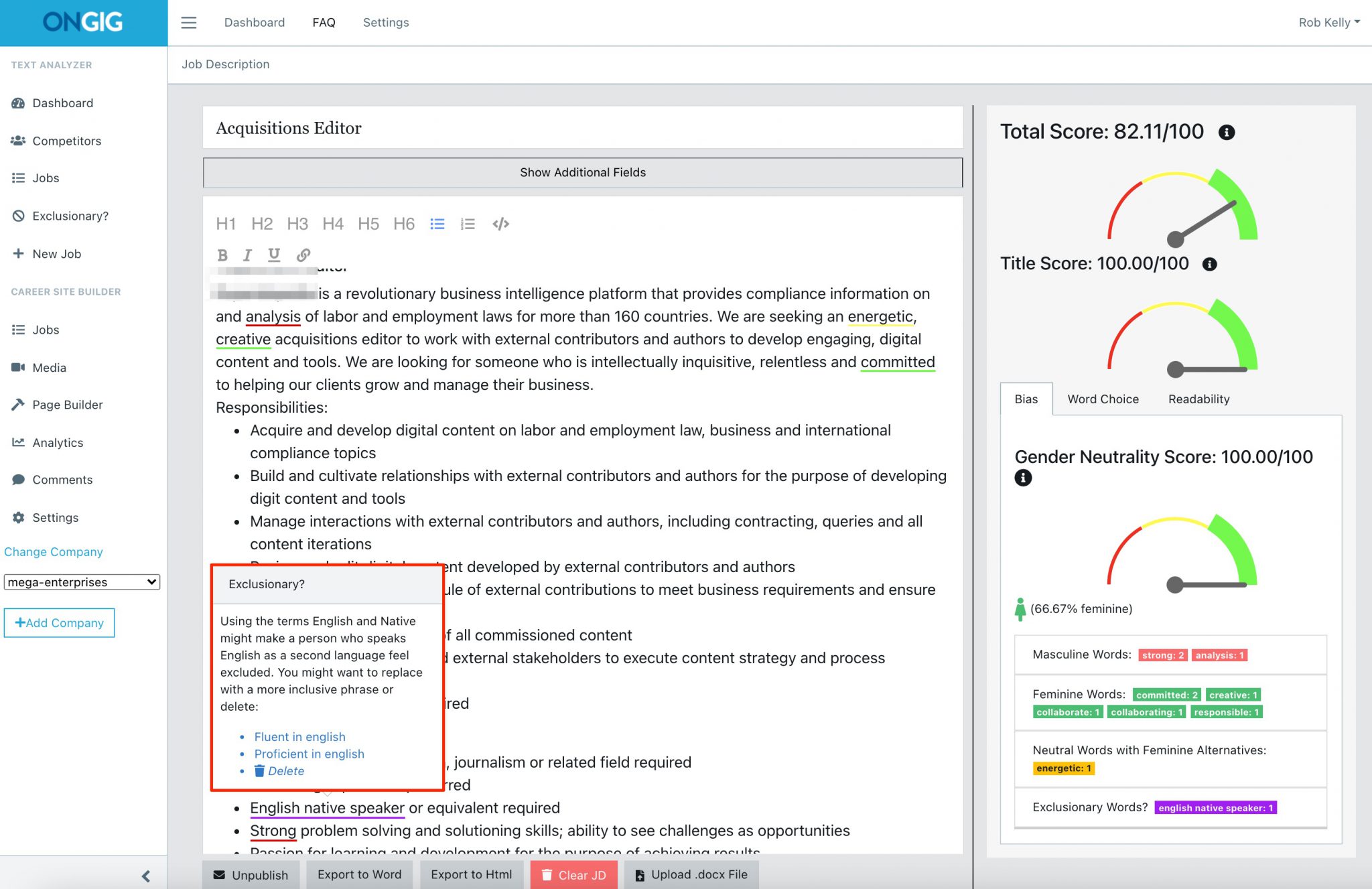Expand Show Additional Fields section

tap(582, 172)
